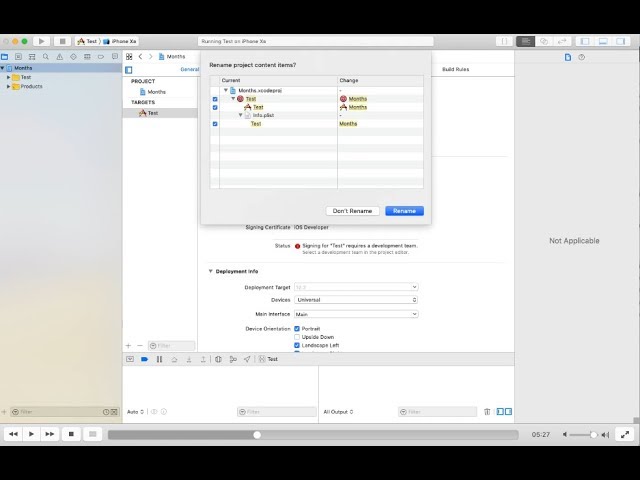Open the Debug navigator icon
The width and height of the screenshot is (640, 480).
87,57
